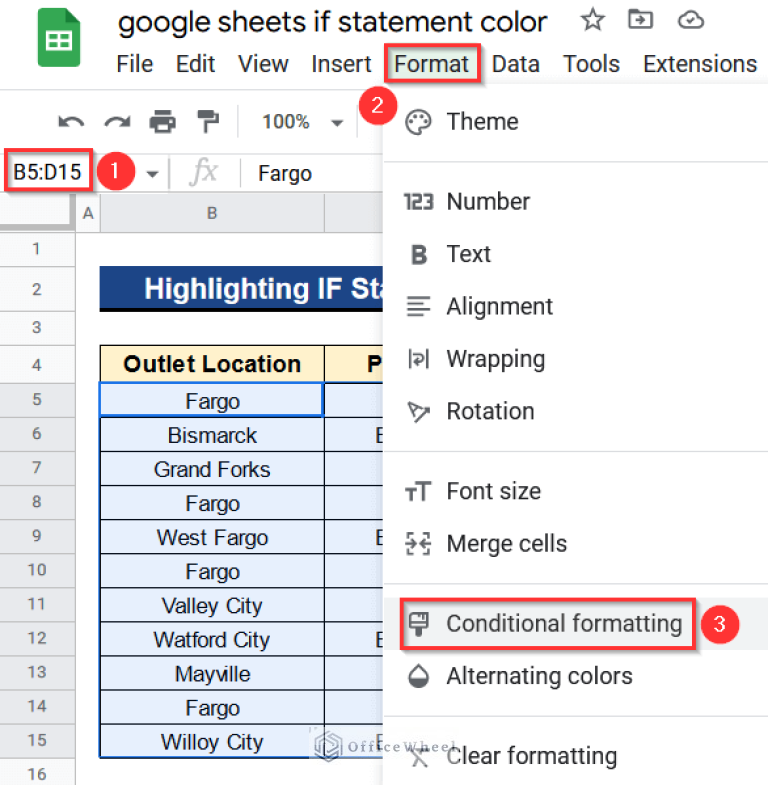Open the Font size submenu
The height and width of the screenshot is (785, 768).
coord(493,491)
